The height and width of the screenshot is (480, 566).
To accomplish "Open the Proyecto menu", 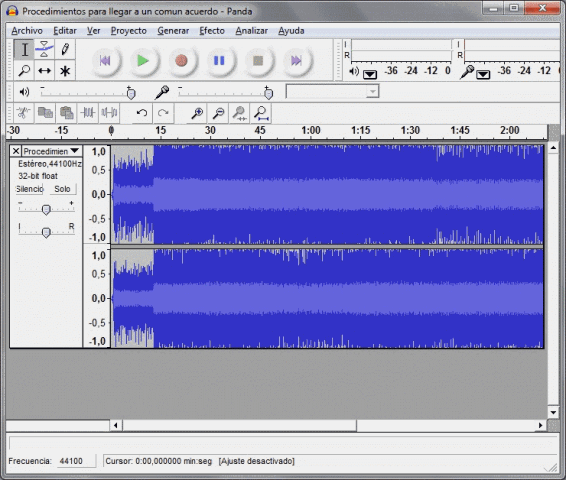I will [x=129, y=31].
